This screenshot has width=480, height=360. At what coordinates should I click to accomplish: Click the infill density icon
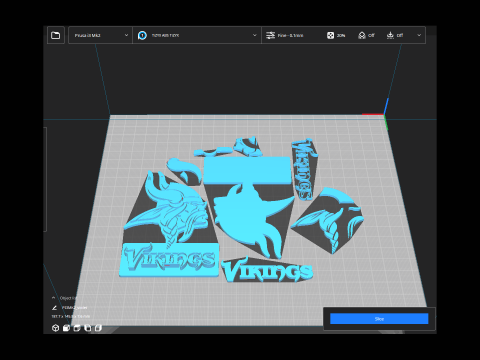[x=330, y=35]
